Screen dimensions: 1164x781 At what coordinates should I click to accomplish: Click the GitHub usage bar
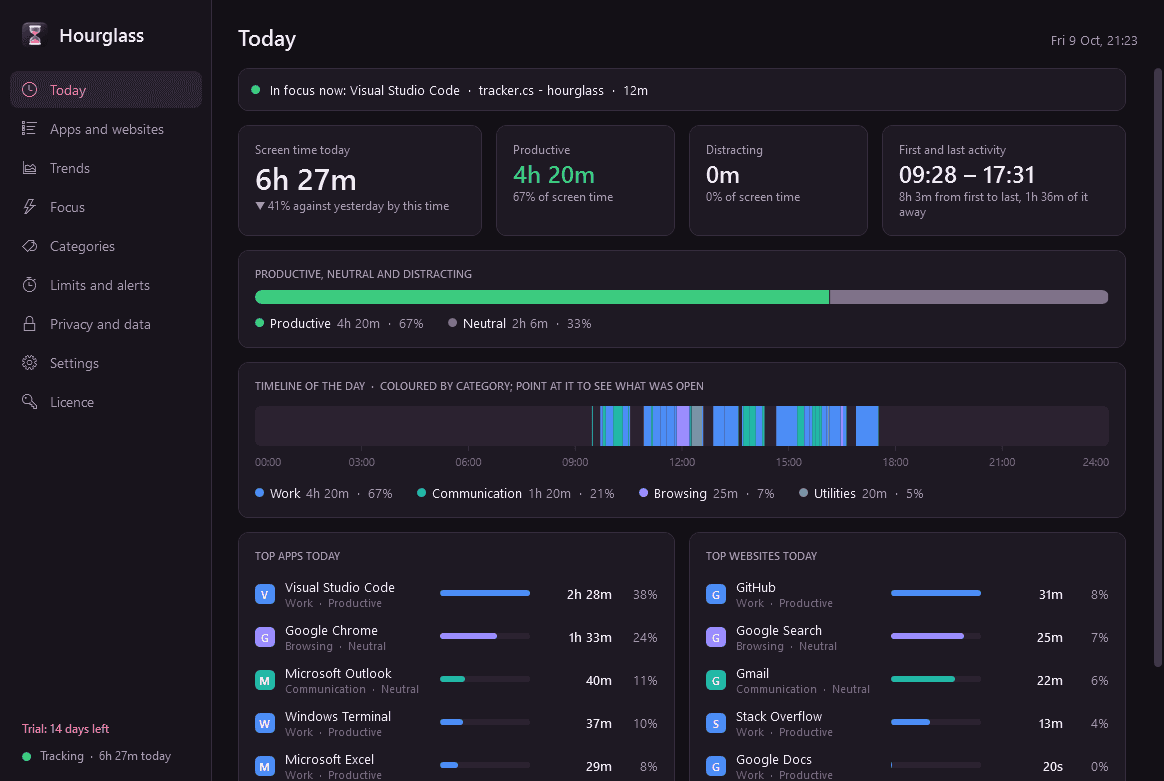coord(935,593)
